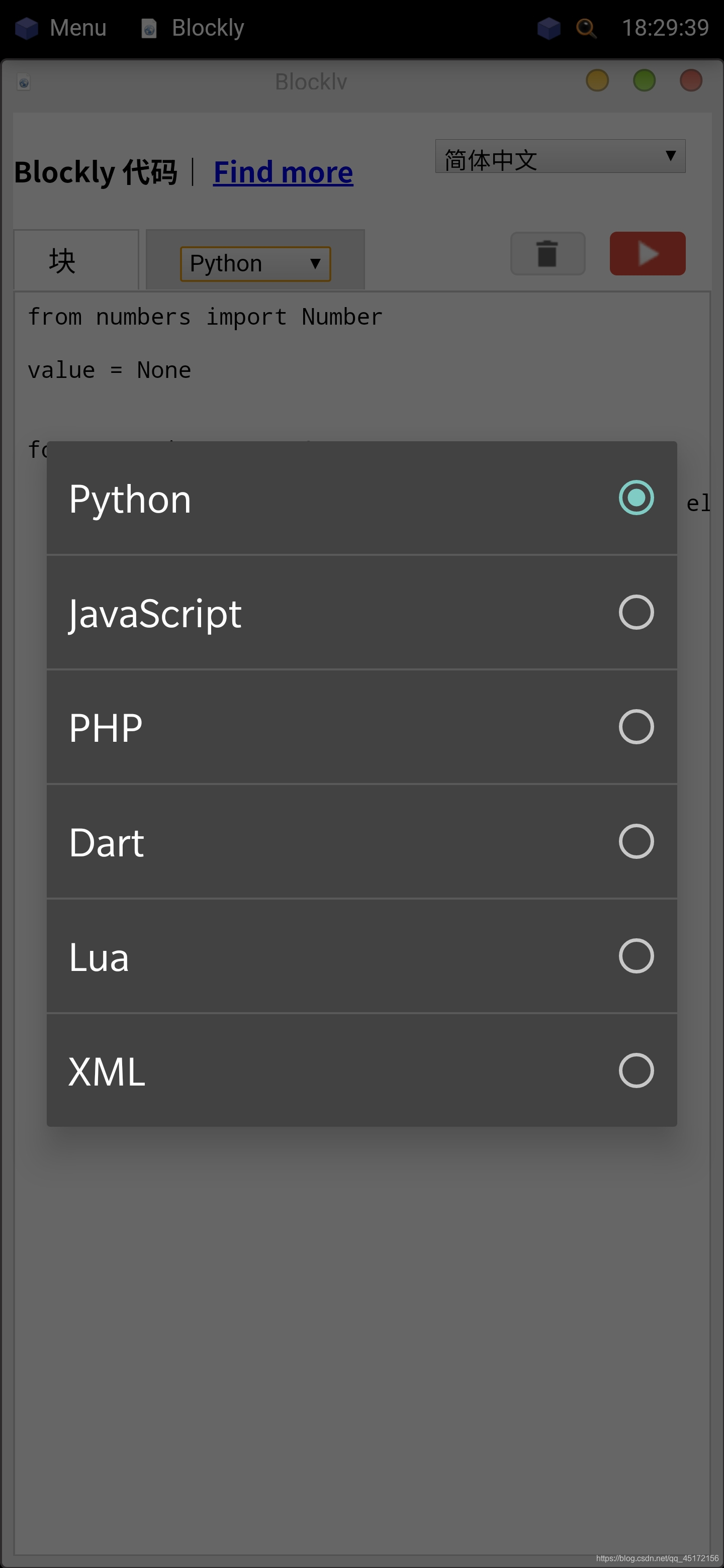Open the Menu cube icon in top bar
724x1568 pixels.
(x=26, y=28)
